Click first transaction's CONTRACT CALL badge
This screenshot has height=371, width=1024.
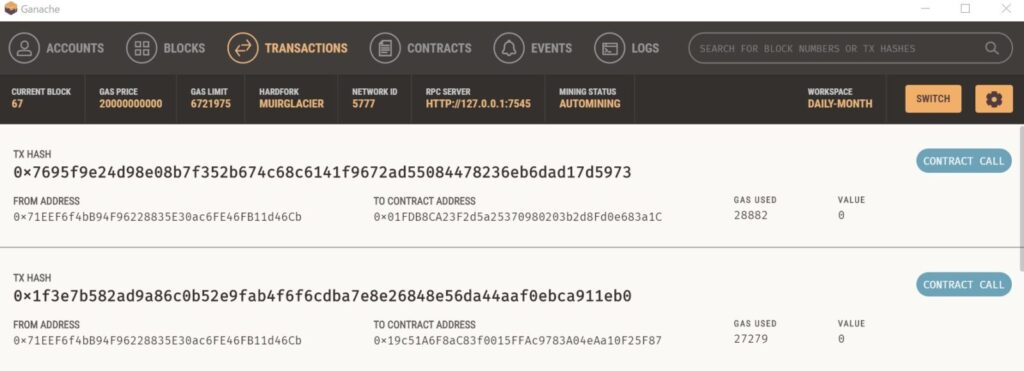964,161
